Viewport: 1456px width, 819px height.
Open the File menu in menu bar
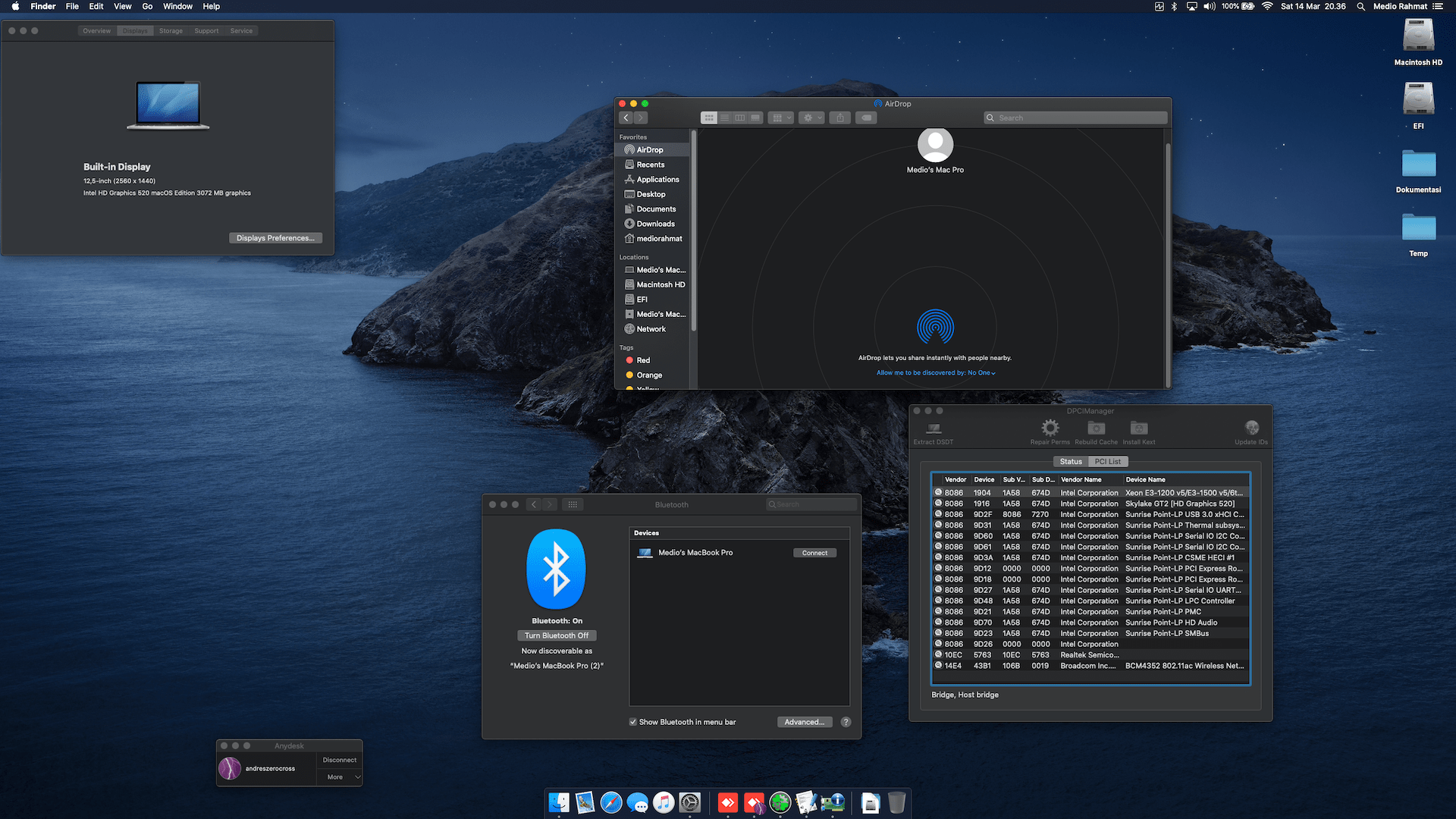point(72,6)
